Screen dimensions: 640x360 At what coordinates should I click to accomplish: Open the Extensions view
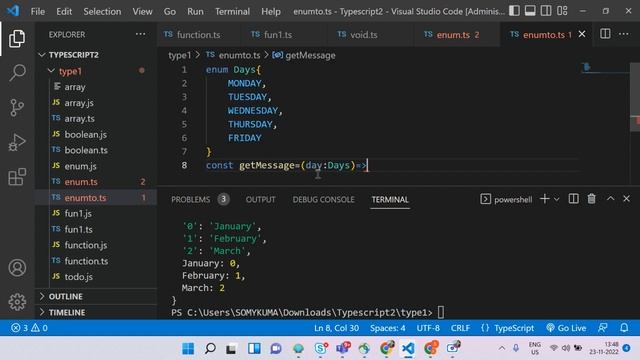coord(17,177)
